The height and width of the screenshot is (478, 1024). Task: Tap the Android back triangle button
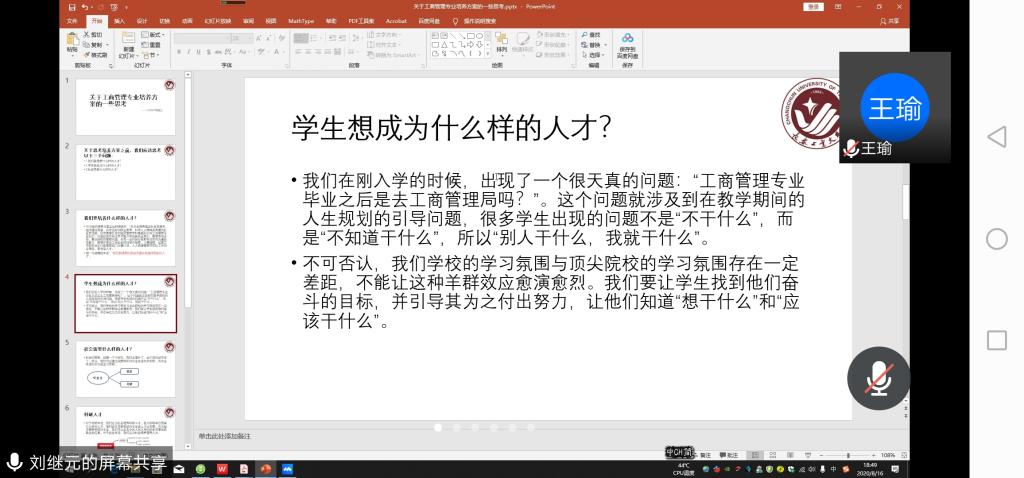(996, 137)
